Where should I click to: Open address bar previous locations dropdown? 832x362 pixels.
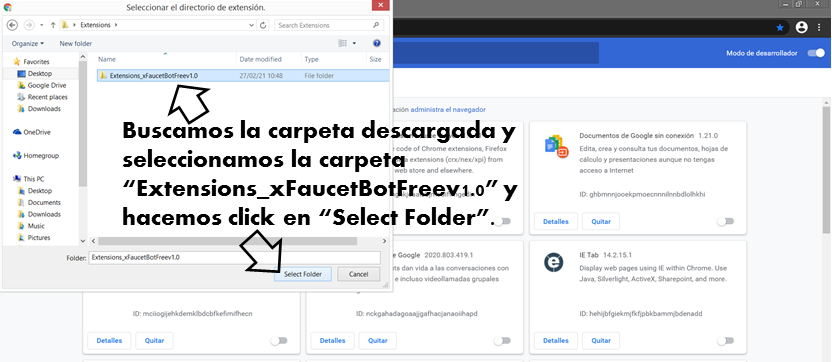coord(251,25)
